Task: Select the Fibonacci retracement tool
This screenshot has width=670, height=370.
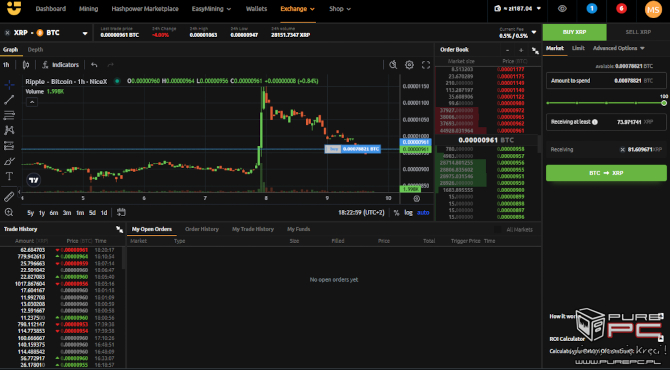Action: pos(9,115)
